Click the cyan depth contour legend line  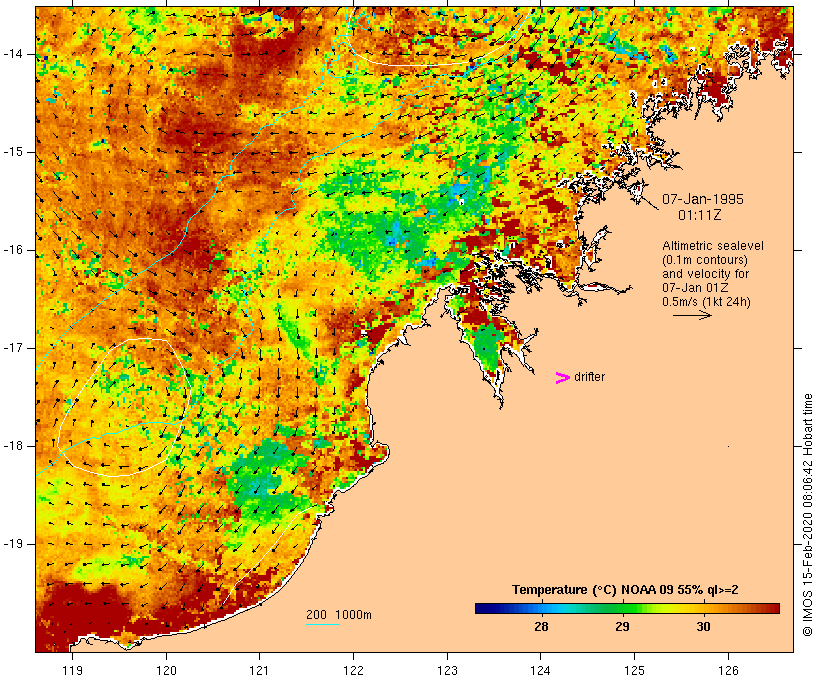pos(322,625)
